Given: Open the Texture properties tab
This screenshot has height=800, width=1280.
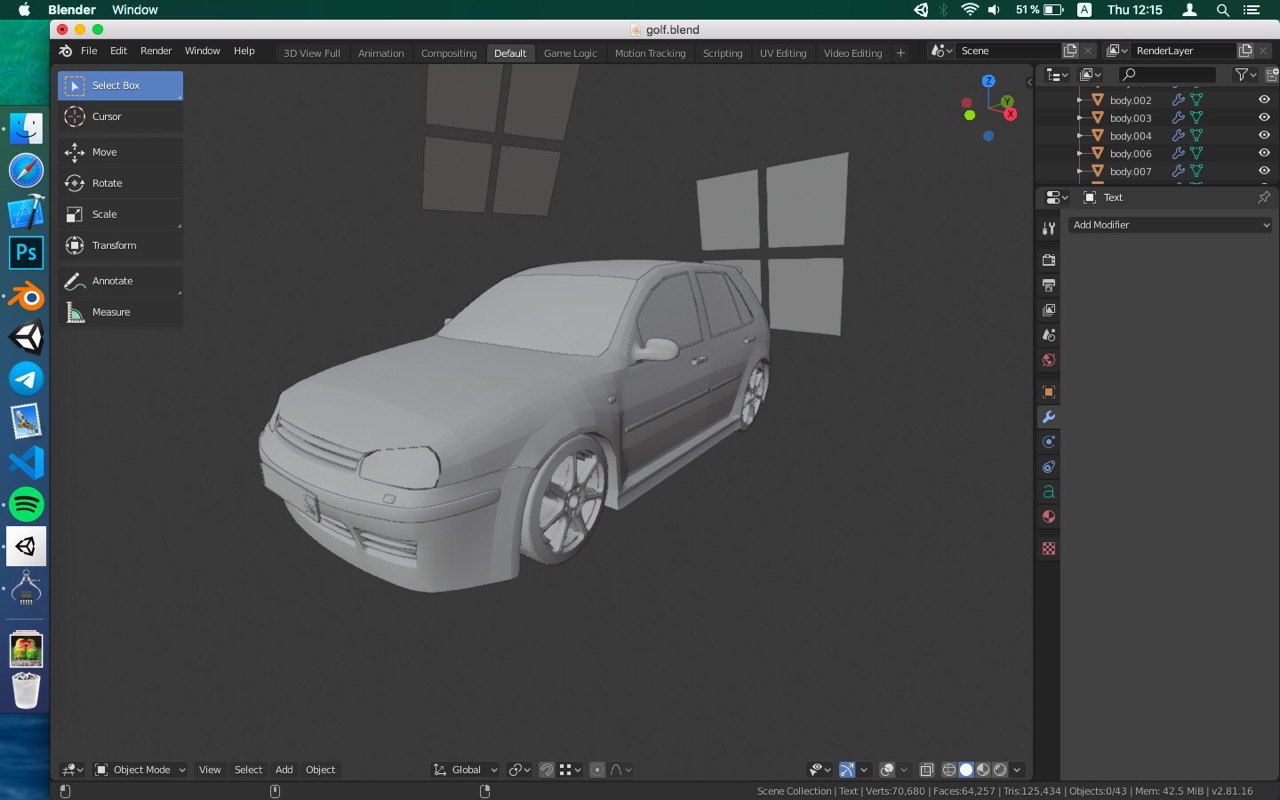Looking at the screenshot, I should 1048,548.
